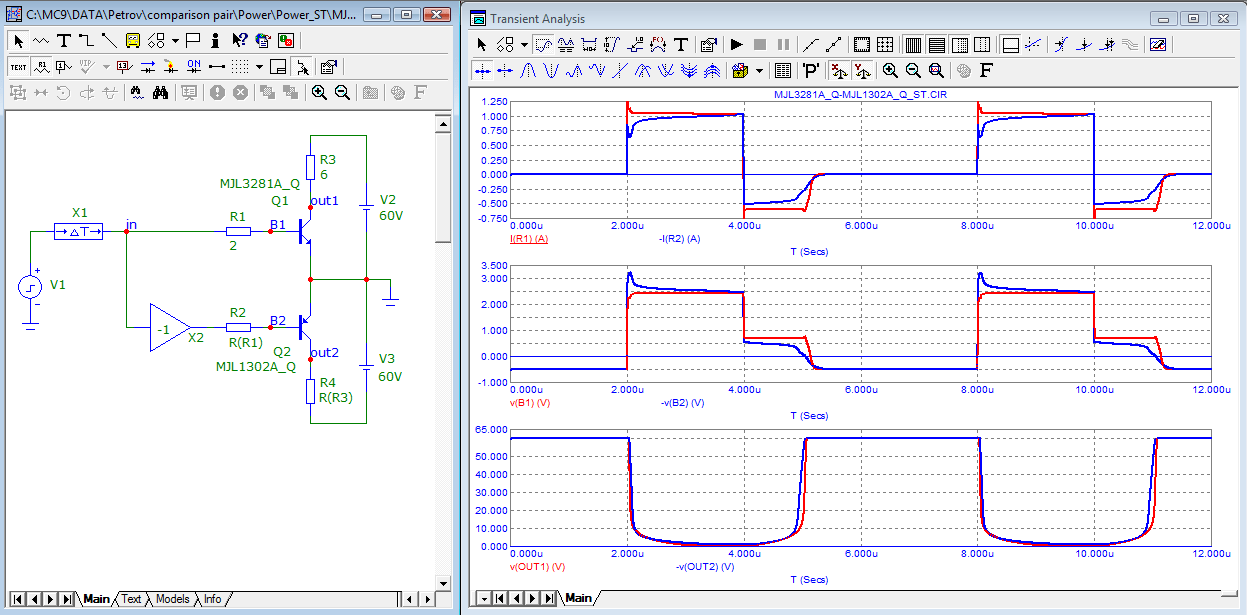Switch to the Text tab
The height and width of the screenshot is (615, 1247).
point(132,599)
